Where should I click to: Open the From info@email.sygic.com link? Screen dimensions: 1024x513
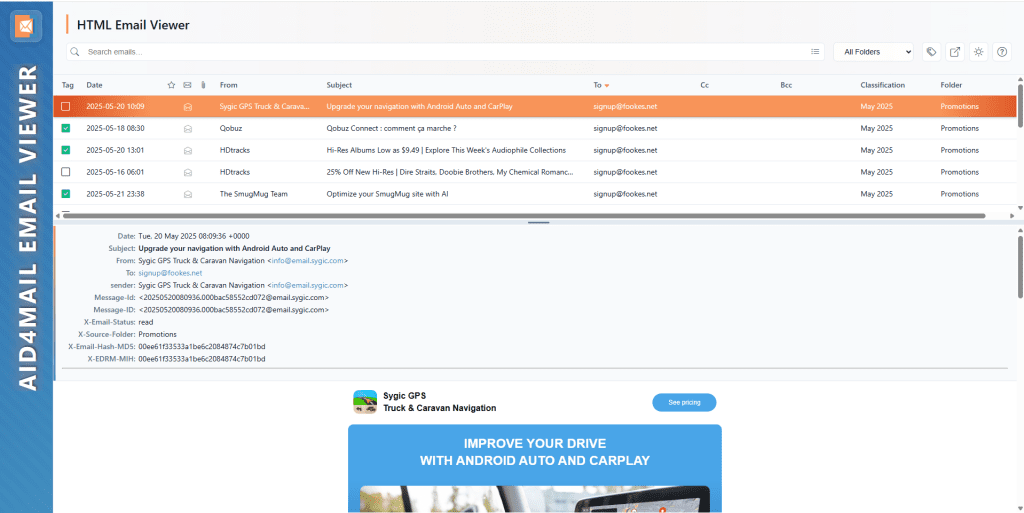[x=308, y=260]
